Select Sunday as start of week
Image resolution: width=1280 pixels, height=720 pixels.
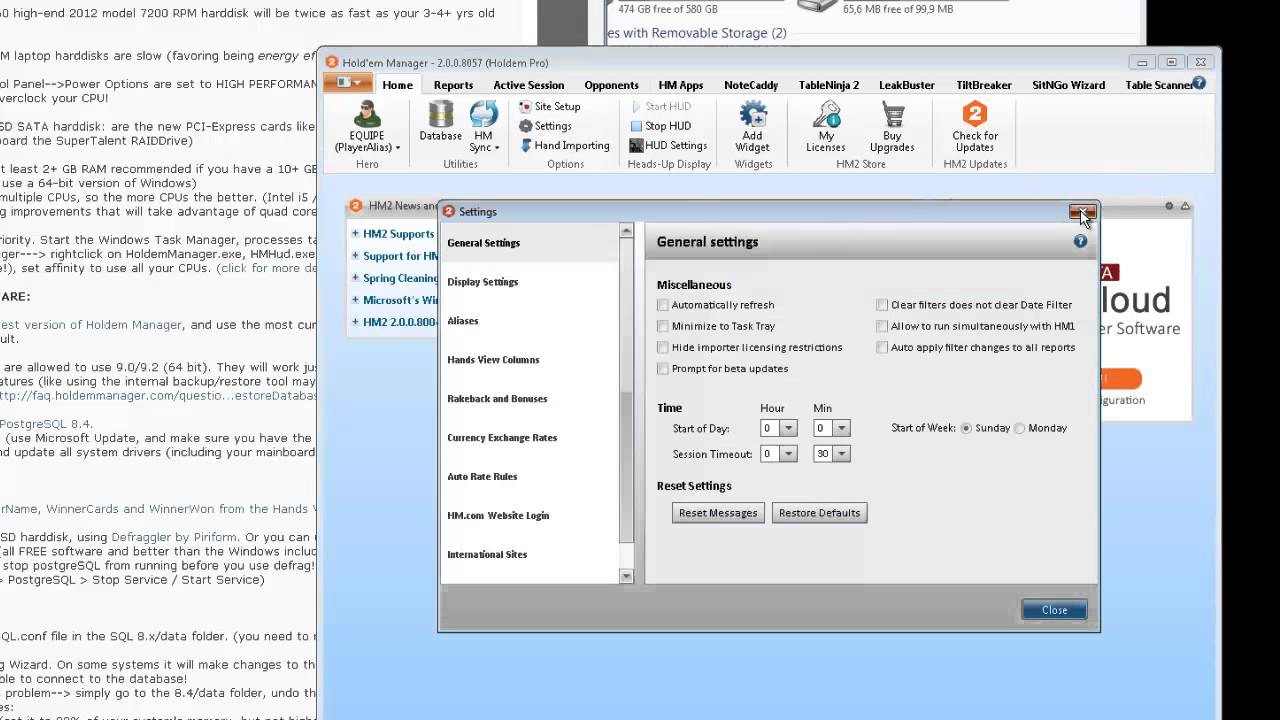click(x=966, y=428)
